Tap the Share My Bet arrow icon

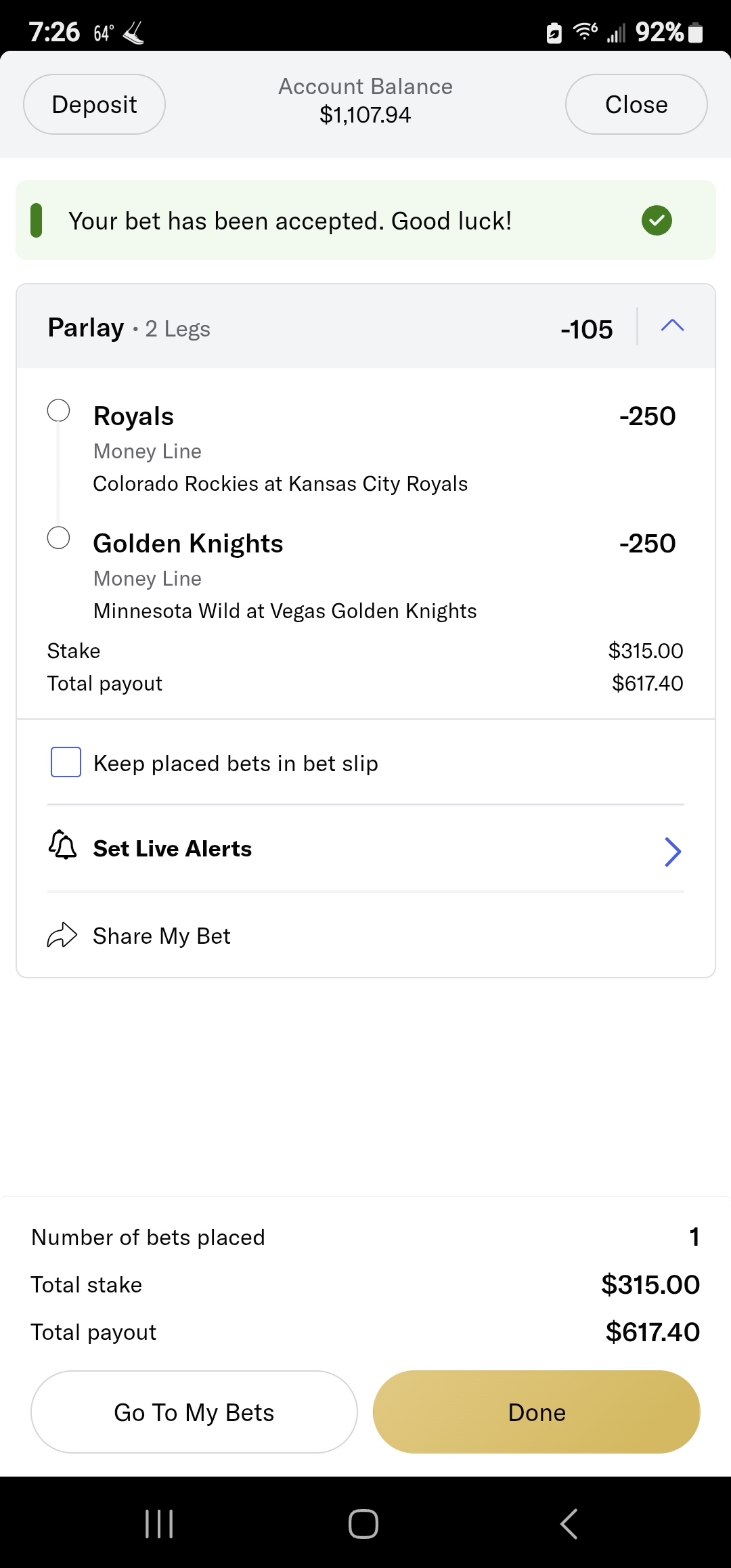click(x=62, y=936)
